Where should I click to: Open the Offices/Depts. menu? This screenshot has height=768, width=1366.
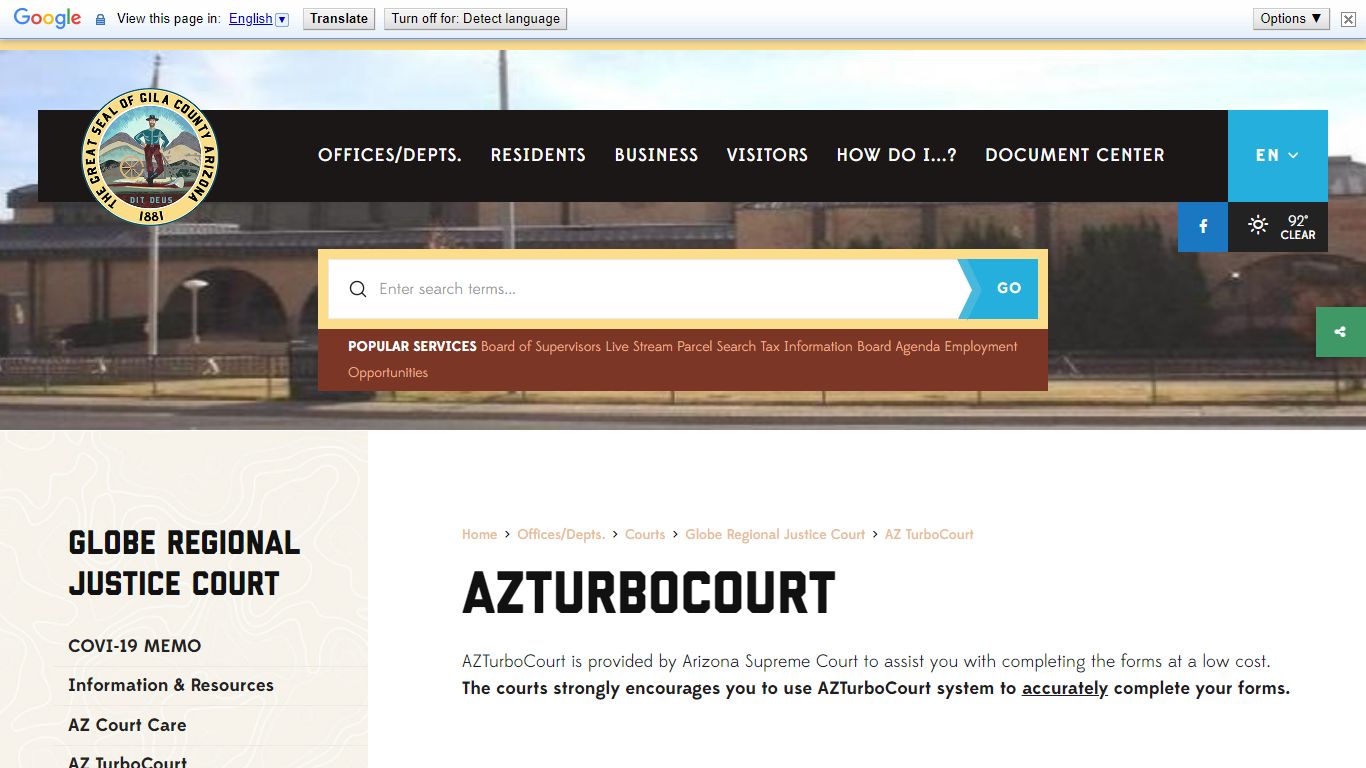click(x=390, y=155)
